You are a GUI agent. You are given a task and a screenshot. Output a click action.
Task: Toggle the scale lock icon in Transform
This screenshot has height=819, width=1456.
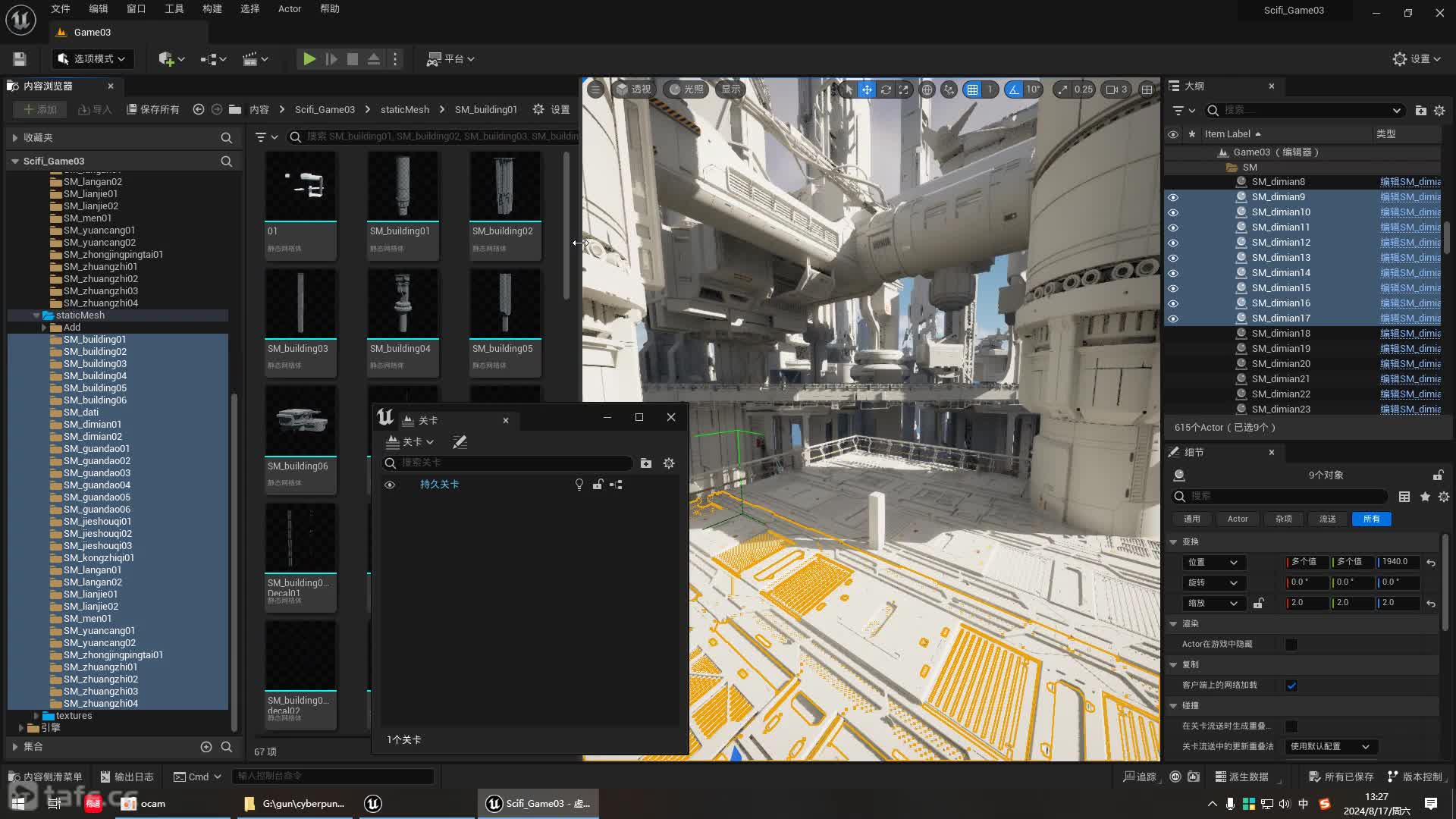(1259, 604)
